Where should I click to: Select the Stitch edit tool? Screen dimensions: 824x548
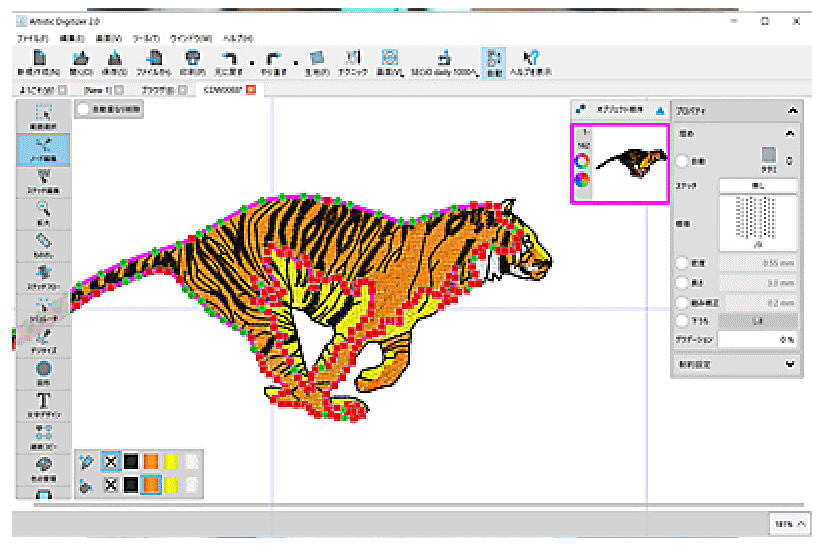44,181
